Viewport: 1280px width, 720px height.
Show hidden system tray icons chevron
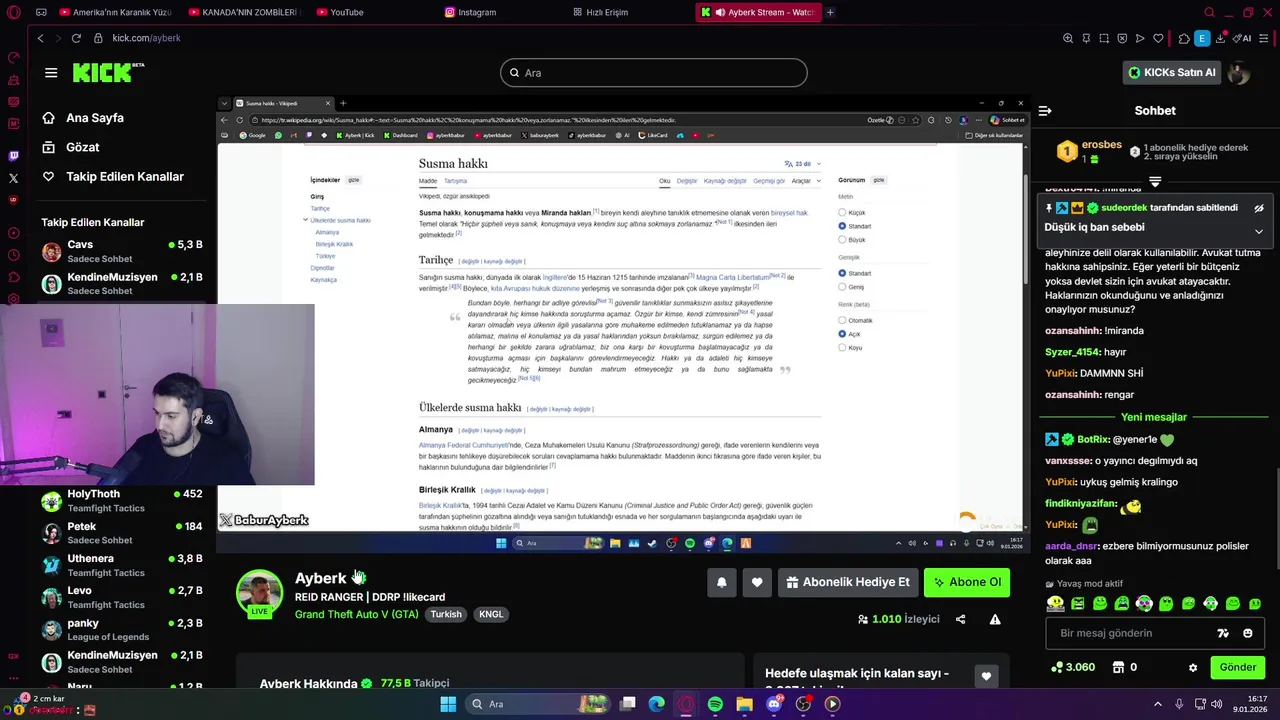pyautogui.click(x=1158, y=704)
